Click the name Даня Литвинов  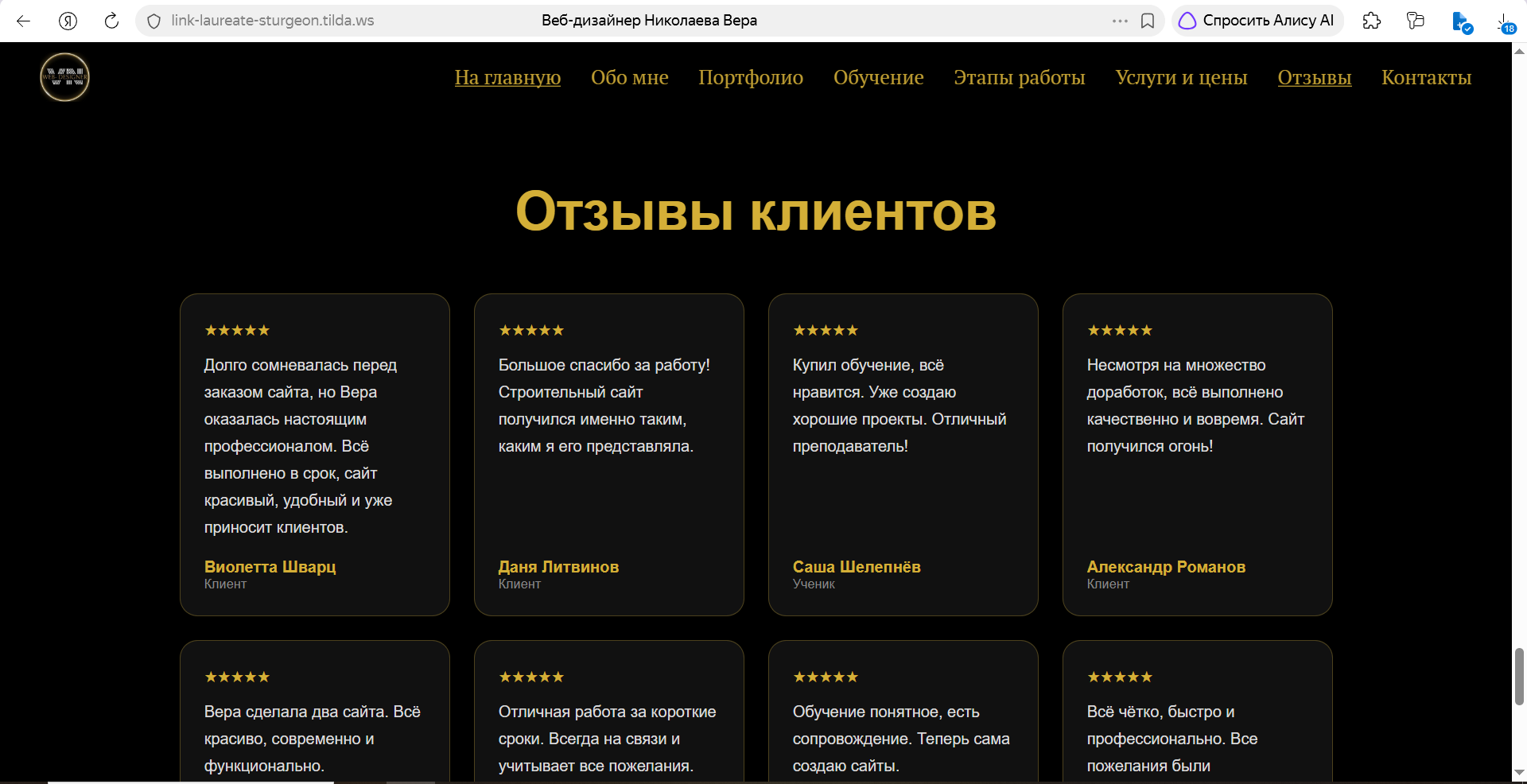pyautogui.click(x=558, y=567)
